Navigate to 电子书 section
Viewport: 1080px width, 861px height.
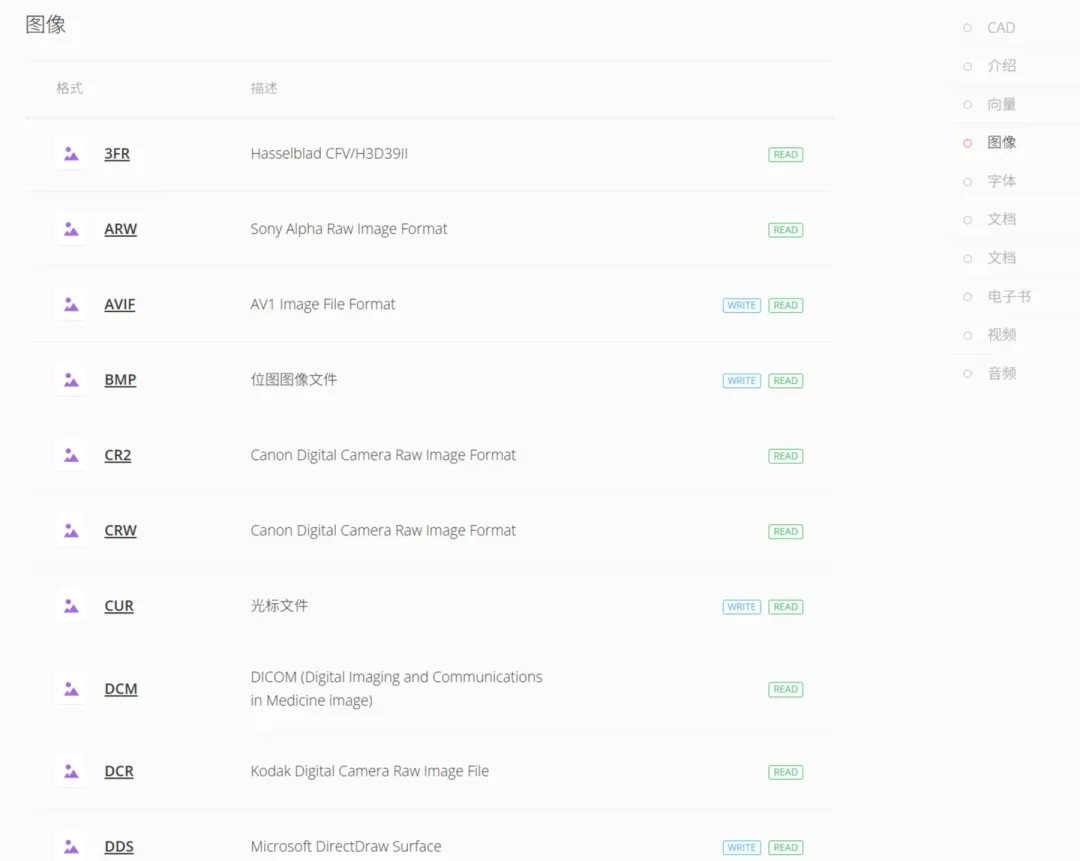pos(1008,297)
